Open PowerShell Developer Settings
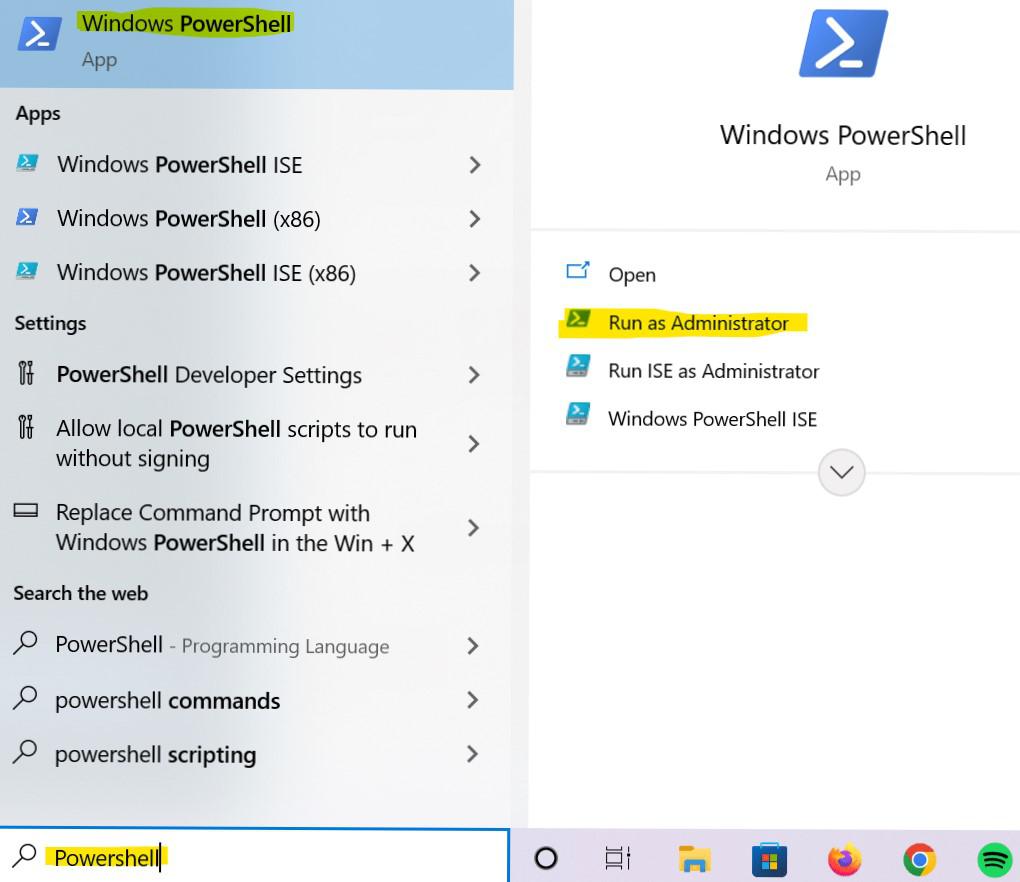 pyautogui.click(x=256, y=375)
